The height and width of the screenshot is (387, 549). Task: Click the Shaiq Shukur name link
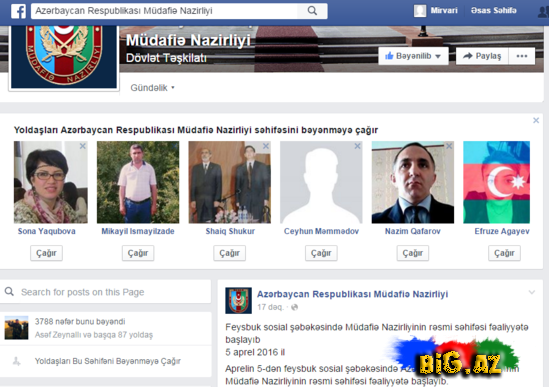tap(230, 231)
